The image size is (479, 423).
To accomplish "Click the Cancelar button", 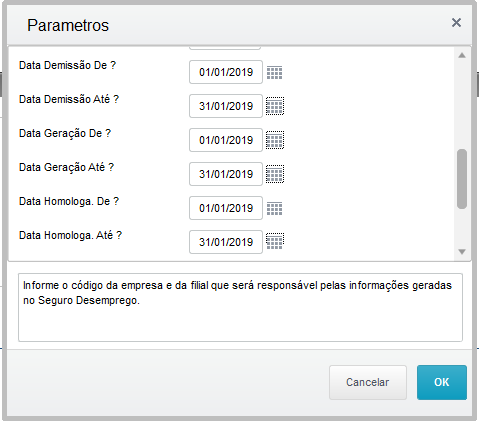I will tap(368, 382).
